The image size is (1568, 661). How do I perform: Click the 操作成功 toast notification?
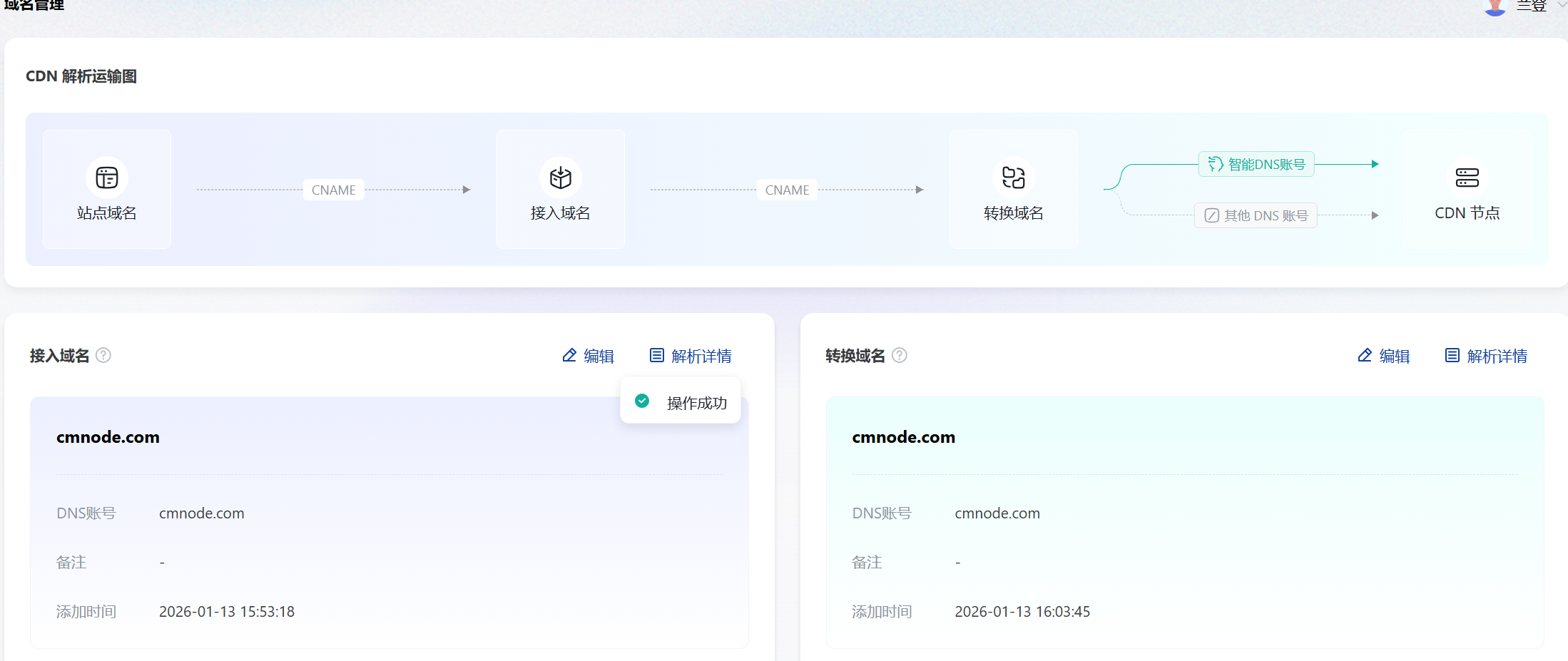pos(681,403)
